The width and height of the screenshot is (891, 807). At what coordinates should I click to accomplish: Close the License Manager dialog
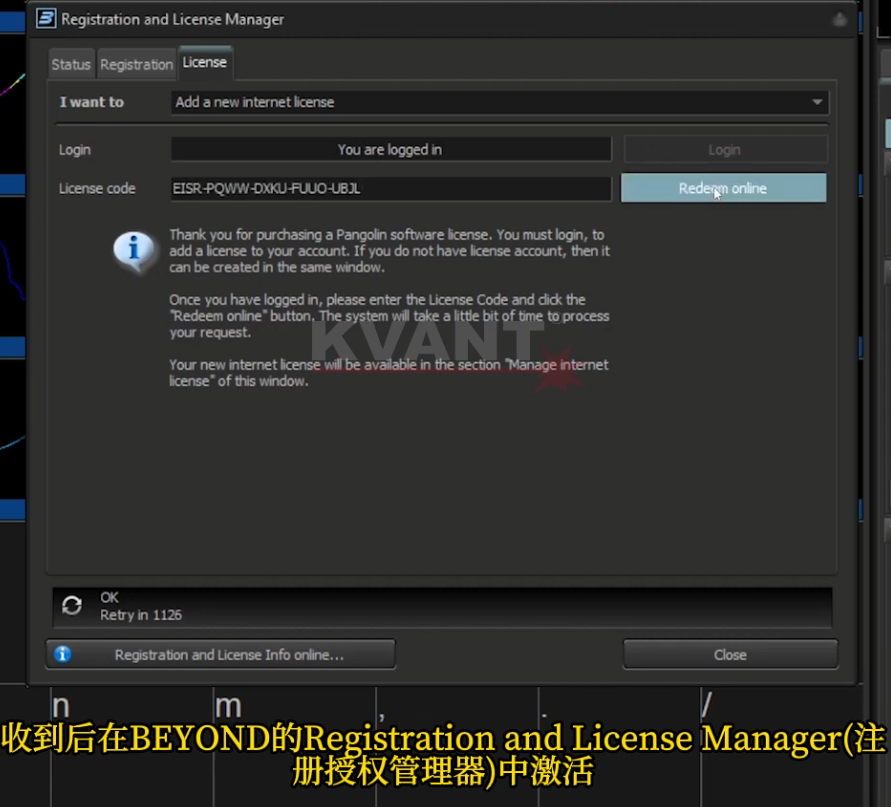730,655
